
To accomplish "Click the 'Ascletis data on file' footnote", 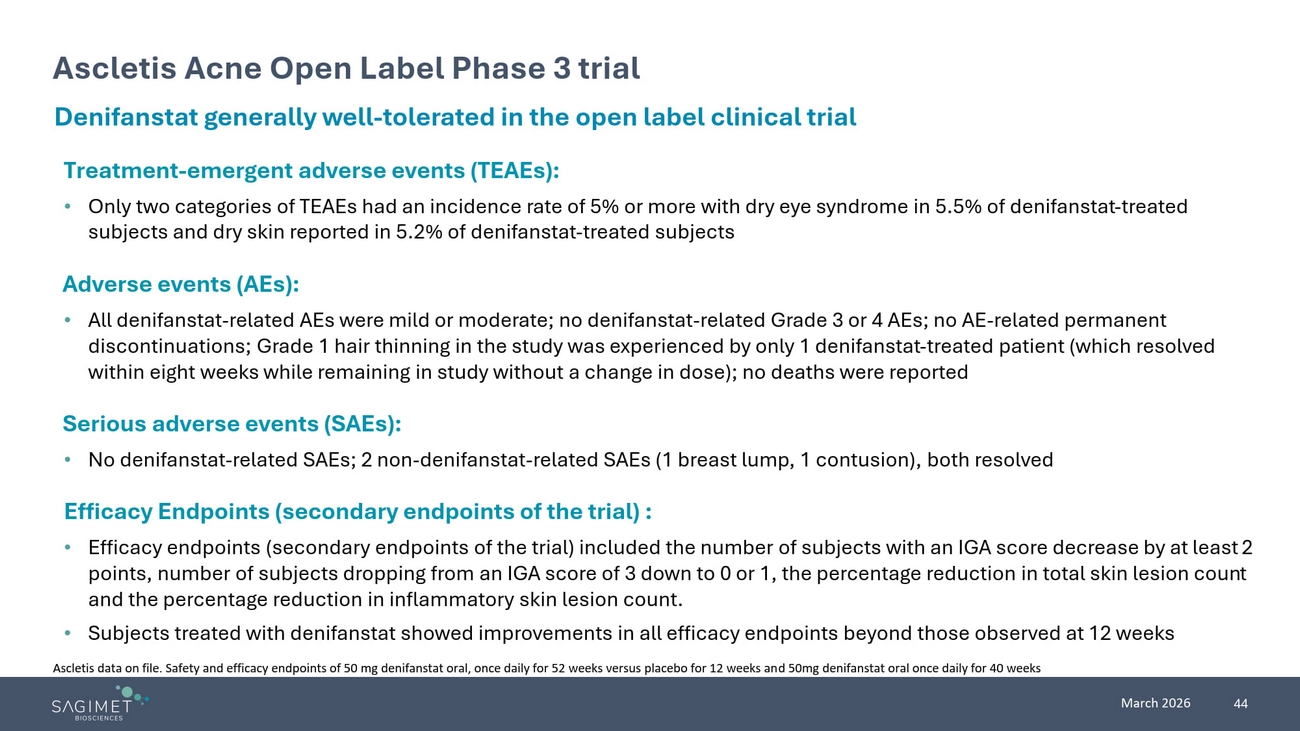I will 546,669.
